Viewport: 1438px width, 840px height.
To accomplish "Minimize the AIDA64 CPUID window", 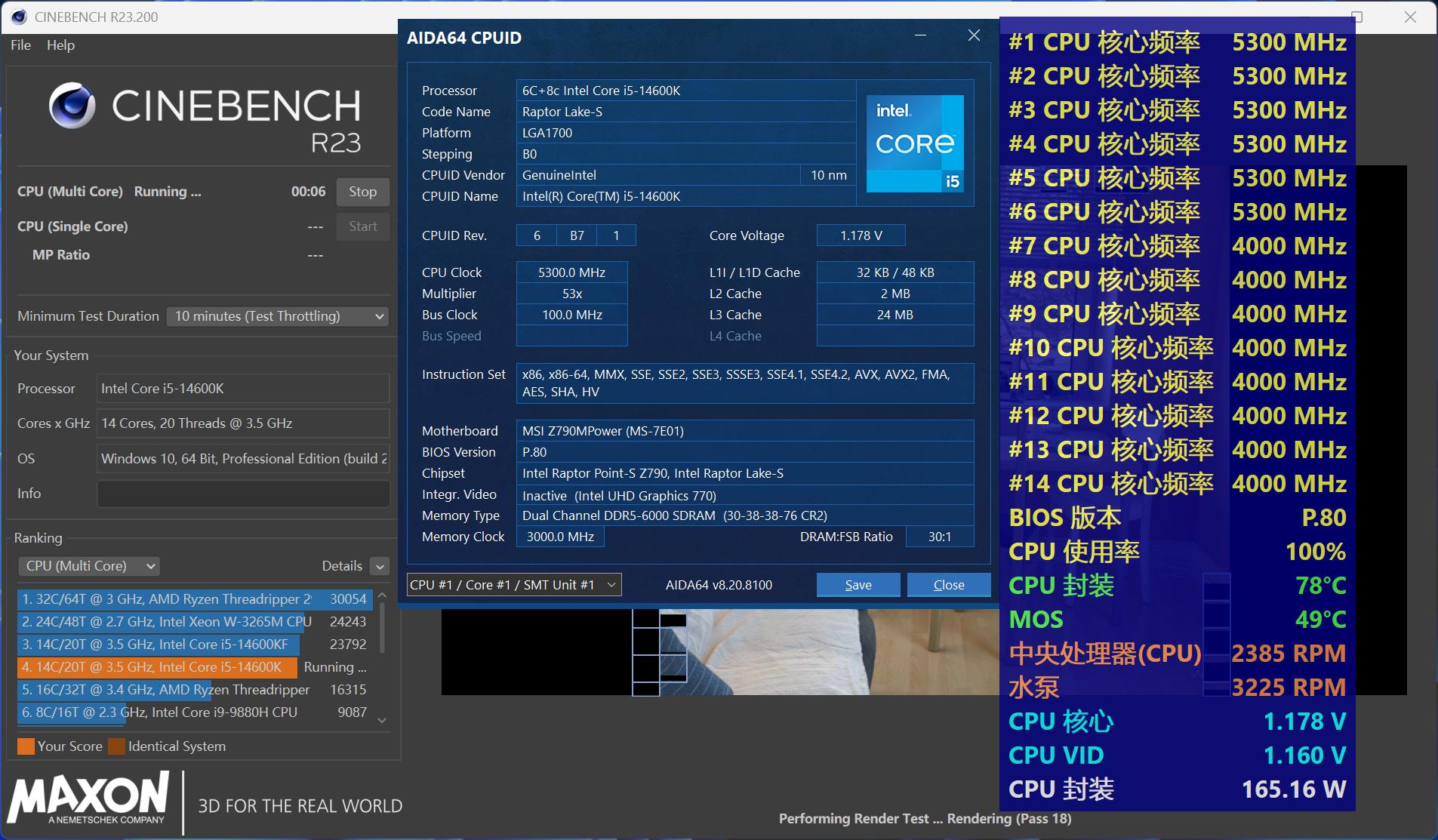I will [921, 35].
